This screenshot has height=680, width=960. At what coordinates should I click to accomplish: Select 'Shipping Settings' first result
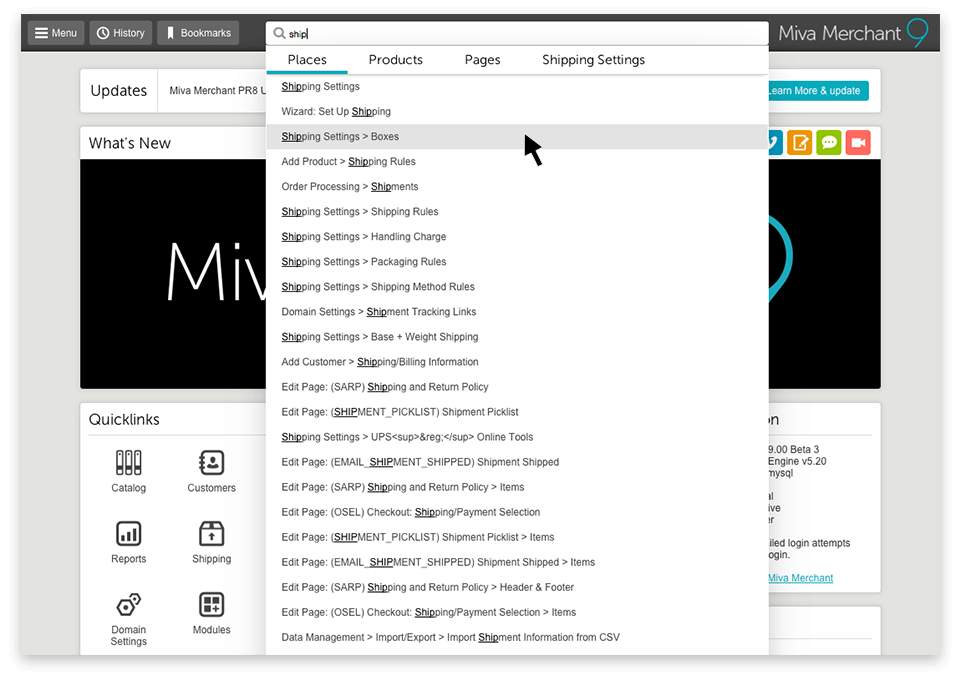click(x=517, y=86)
